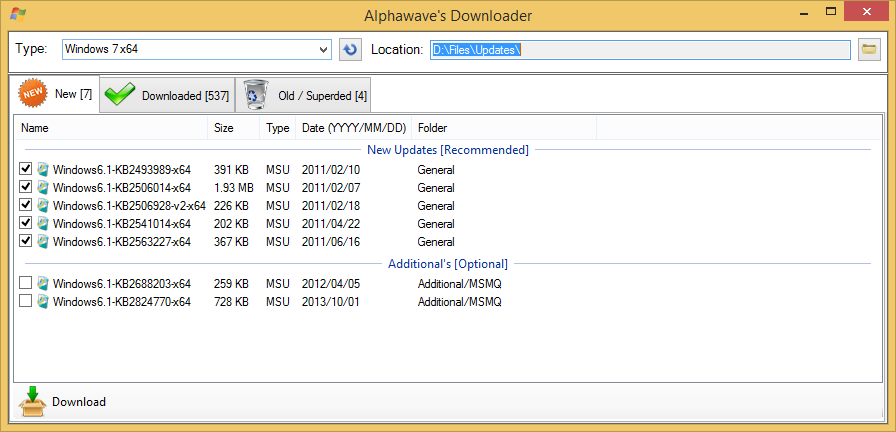Click the recycle bin icon on Old tab
Viewport: 896px width, 432px height.
[x=256, y=95]
